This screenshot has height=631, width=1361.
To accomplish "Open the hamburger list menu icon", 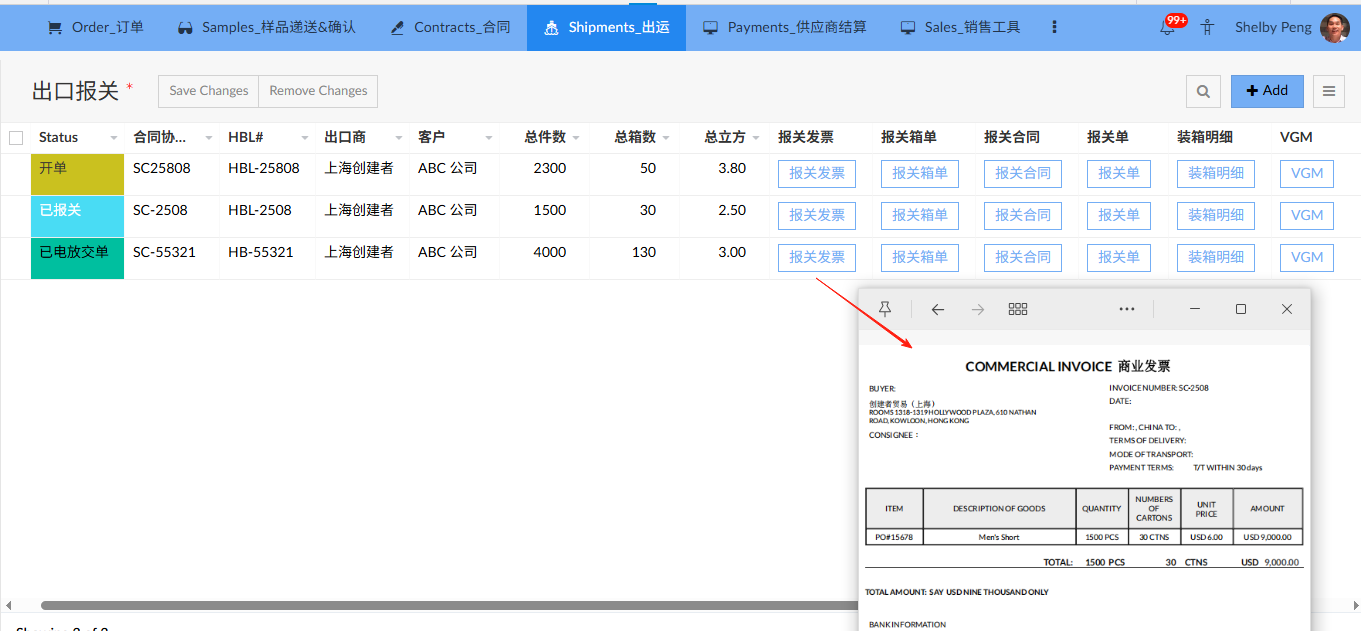I will (x=1328, y=91).
